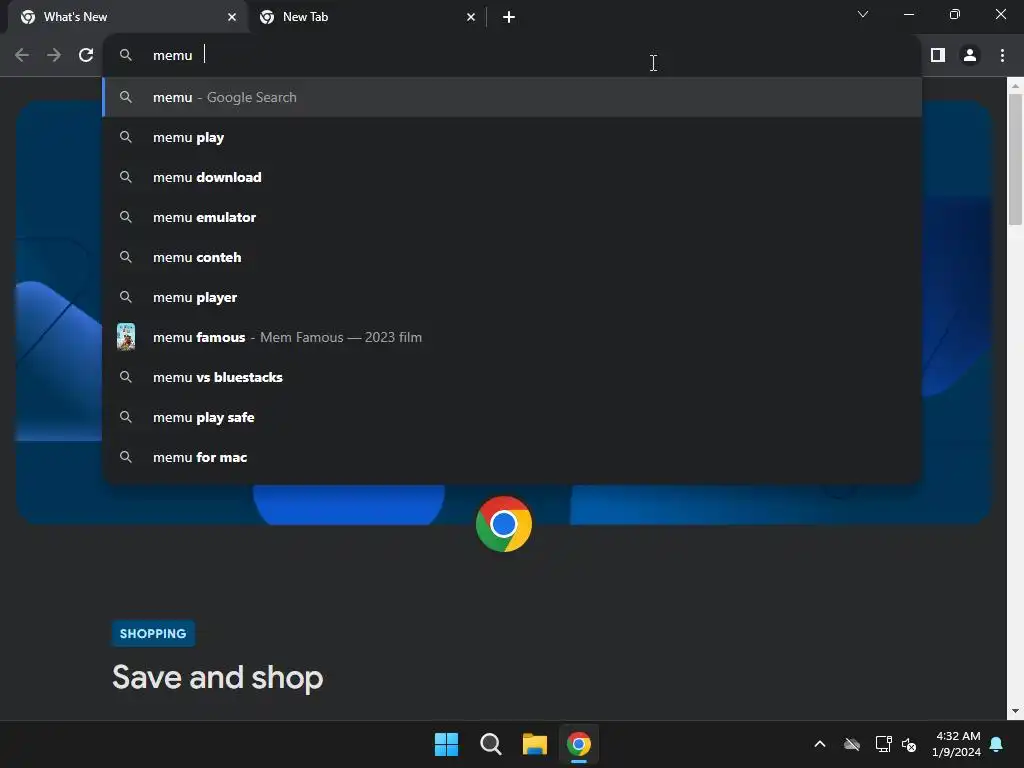
Task: Open the Chrome side panel
Action: [x=938, y=56]
